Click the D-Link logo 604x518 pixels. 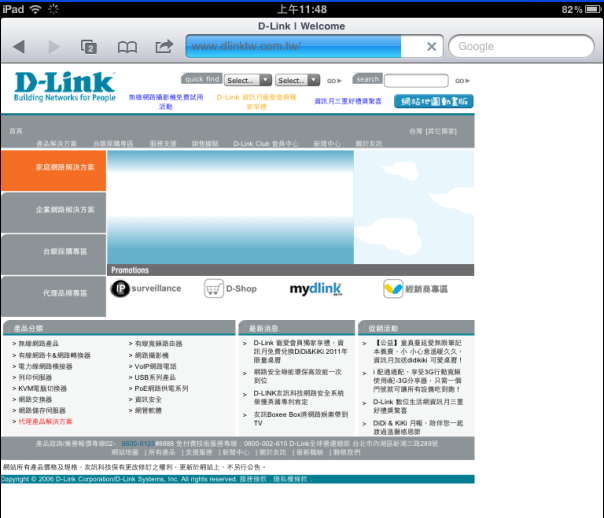point(65,86)
